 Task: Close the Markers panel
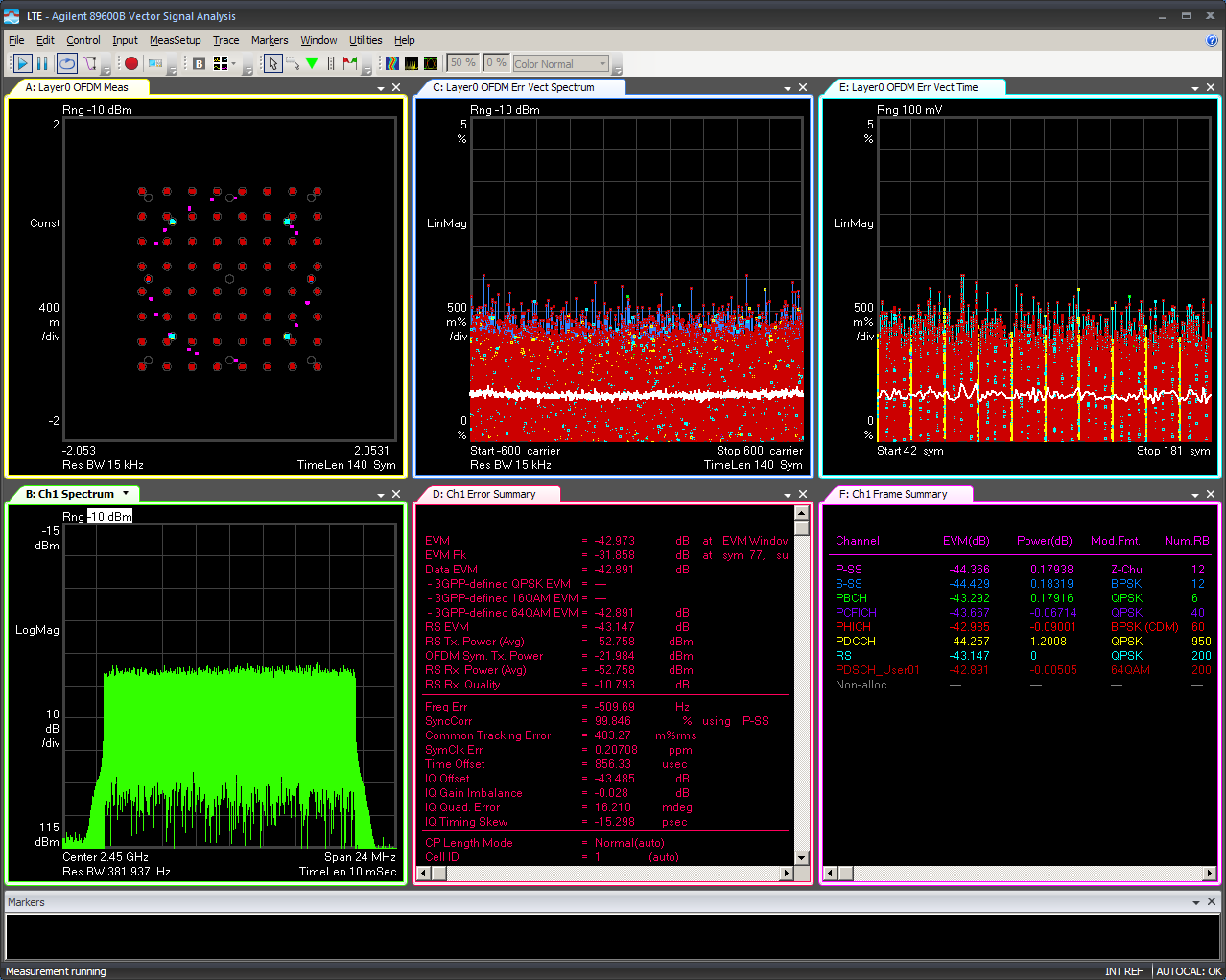pos(1212,901)
